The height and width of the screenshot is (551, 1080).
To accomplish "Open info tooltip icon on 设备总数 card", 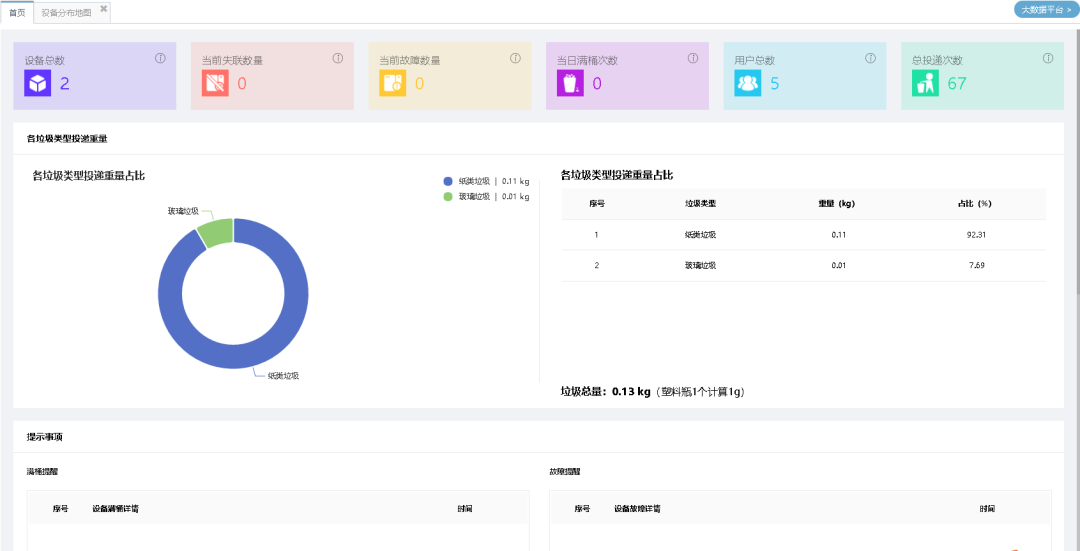I will point(160,58).
